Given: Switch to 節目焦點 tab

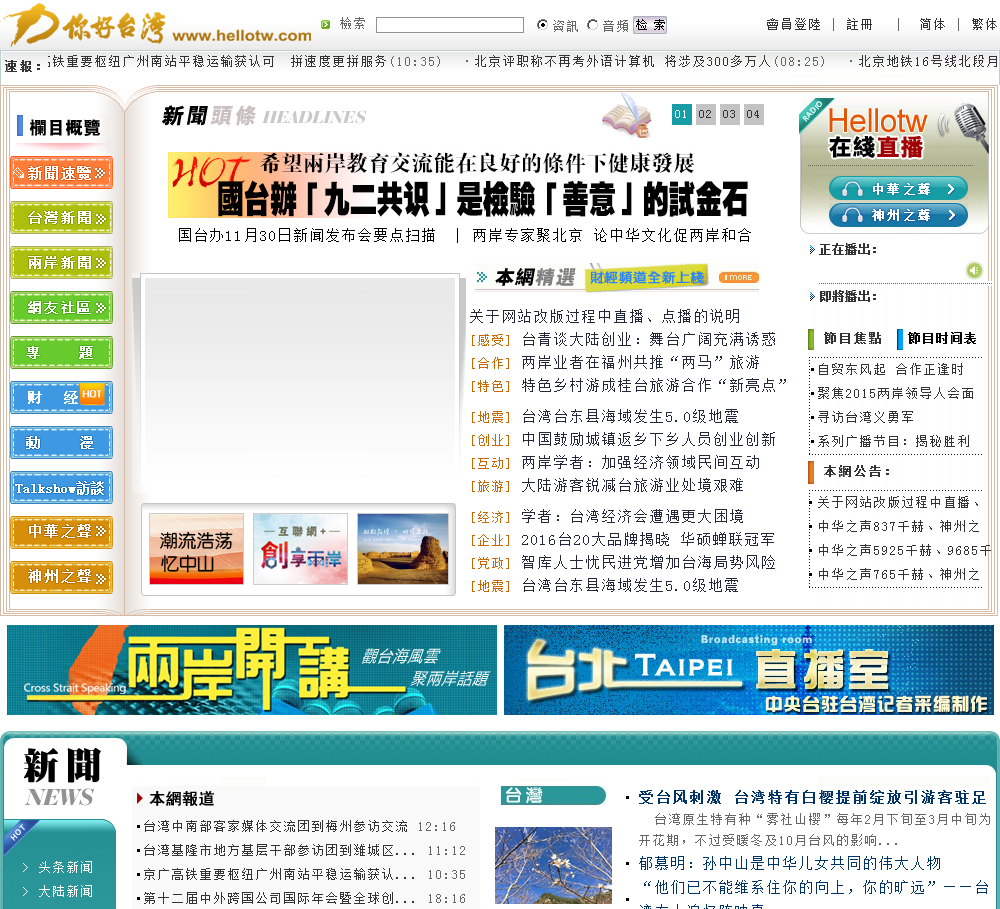Looking at the screenshot, I should 852,339.
